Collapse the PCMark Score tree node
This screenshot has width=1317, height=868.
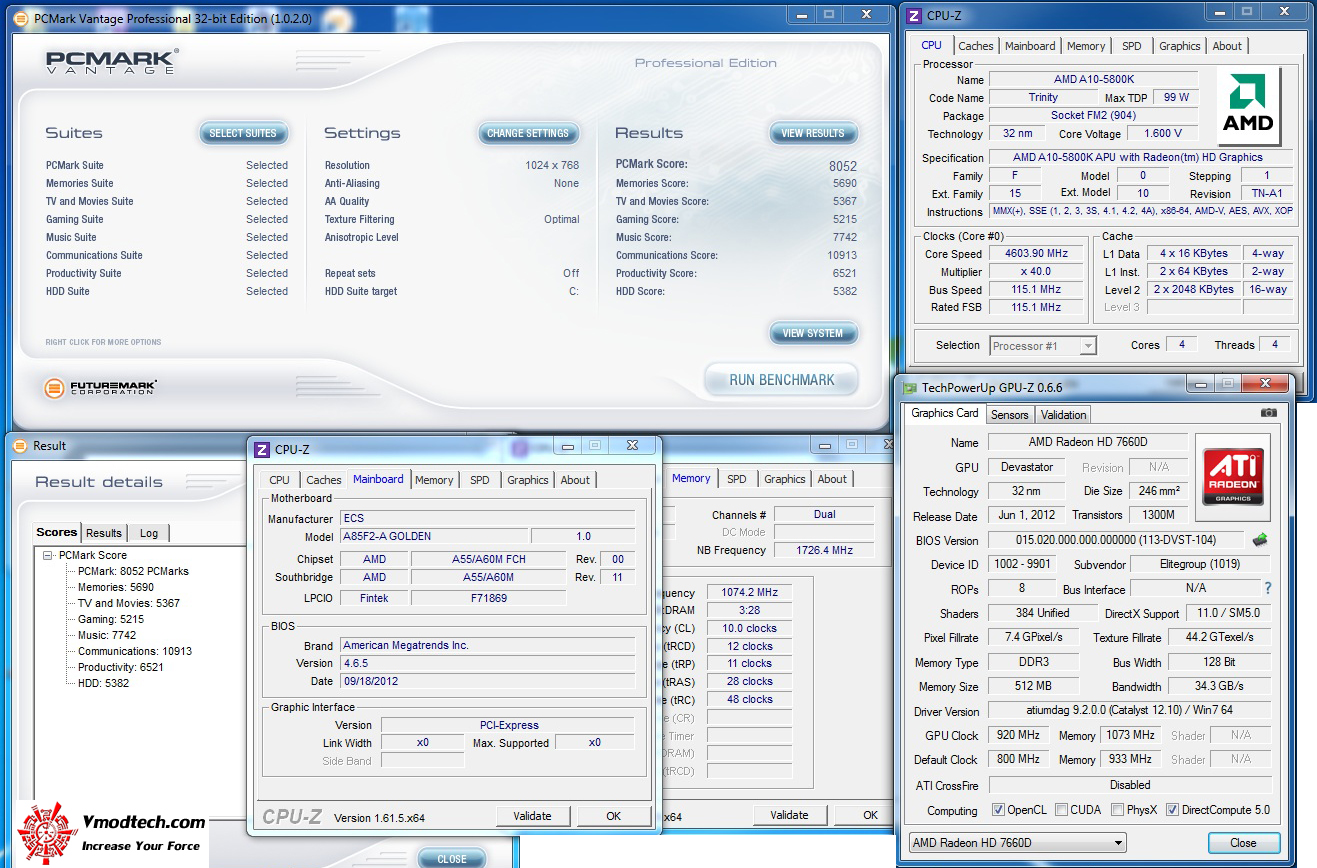pos(47,555)
